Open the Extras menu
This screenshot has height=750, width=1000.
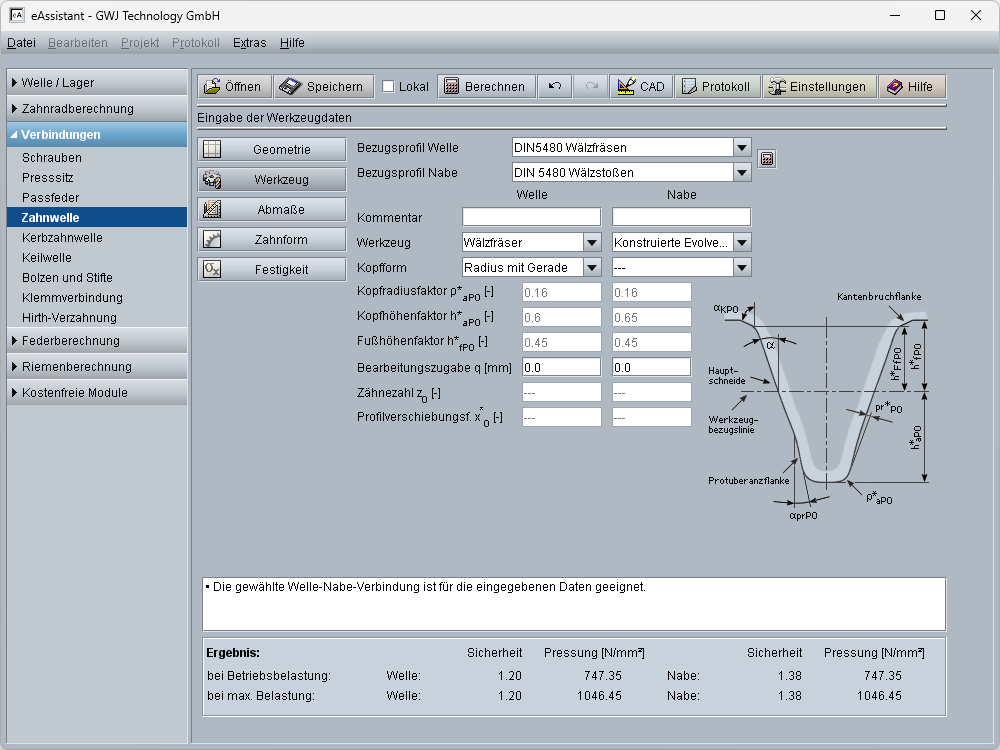pos(249,43)
